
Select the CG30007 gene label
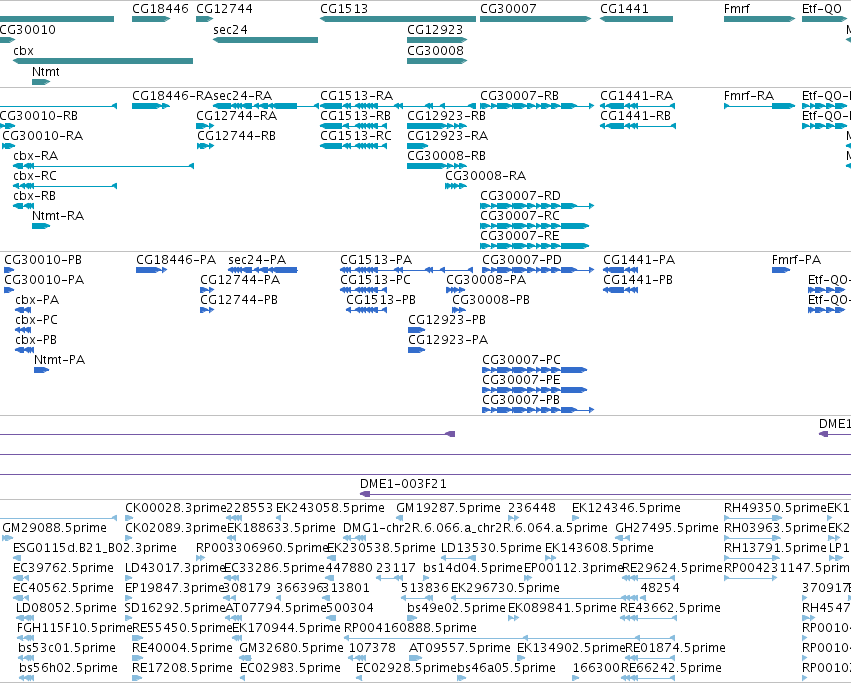tap(508, 9)
